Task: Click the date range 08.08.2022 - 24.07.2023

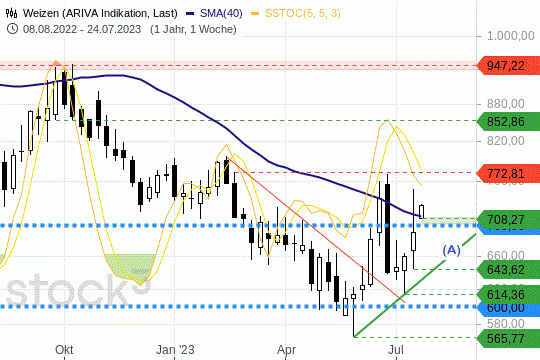Action: [x=82, y=29]
